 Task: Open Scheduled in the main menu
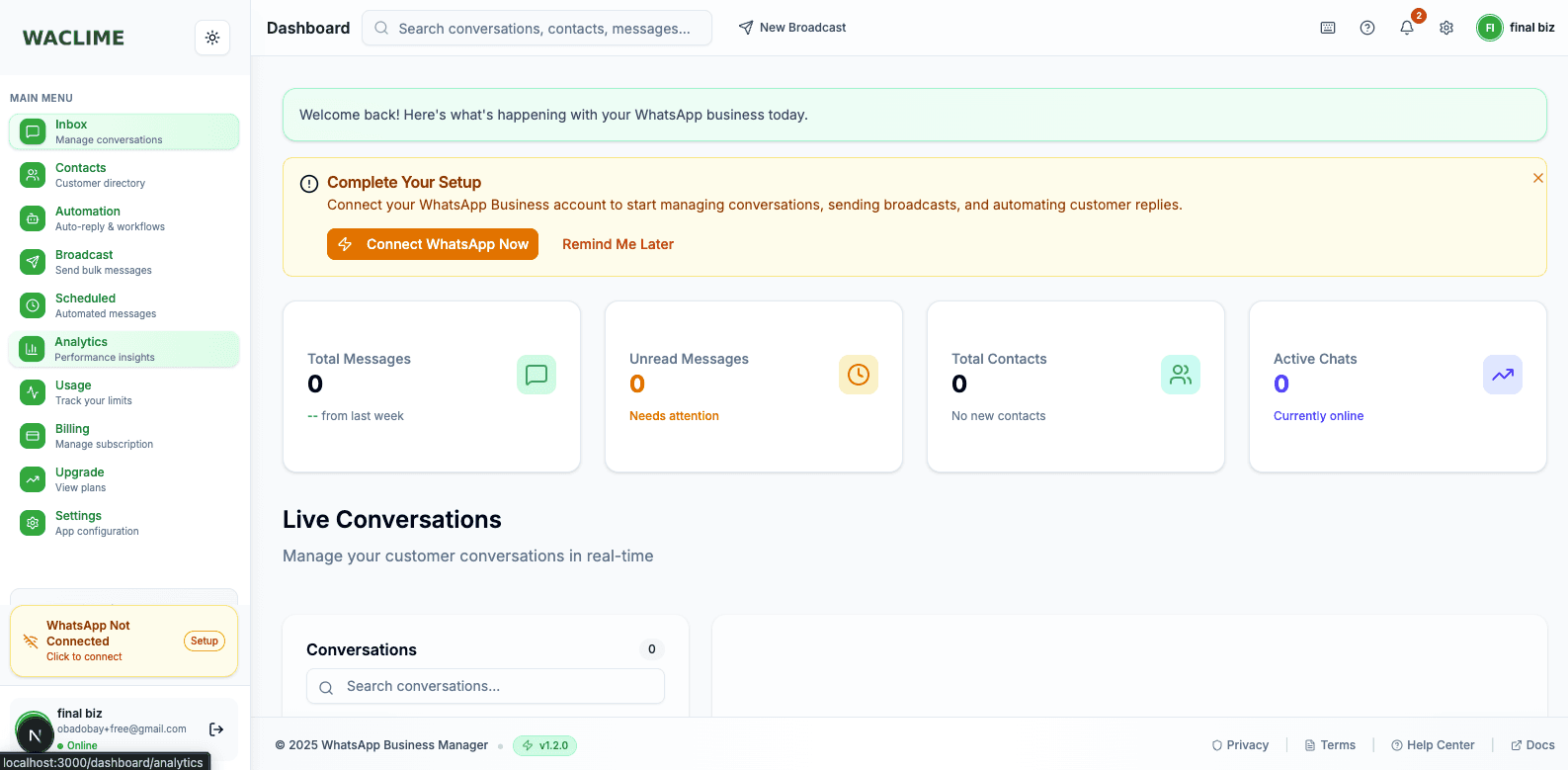click(x=124, y=305)
